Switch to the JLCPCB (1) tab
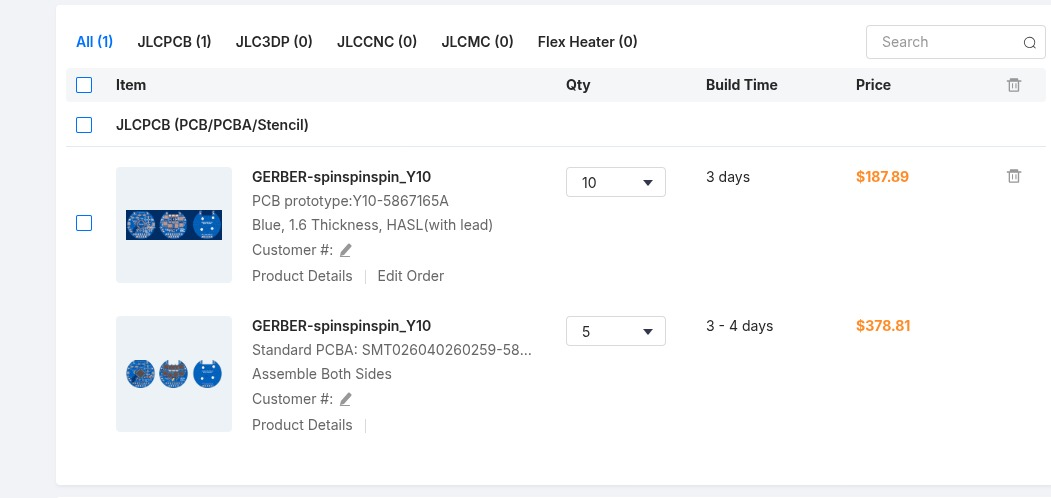The height and width of the screenshot is (498, 1051). tap(174, 42)
